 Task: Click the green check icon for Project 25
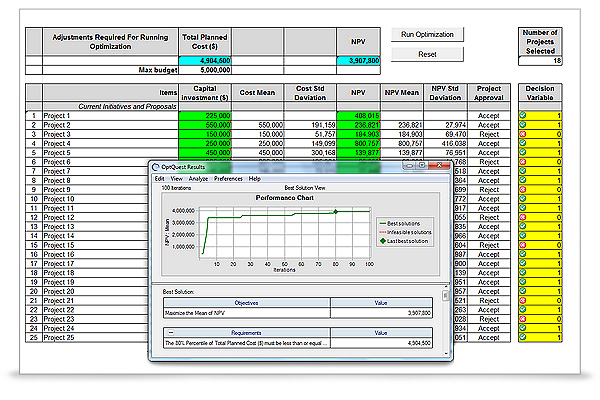[524, 338]
